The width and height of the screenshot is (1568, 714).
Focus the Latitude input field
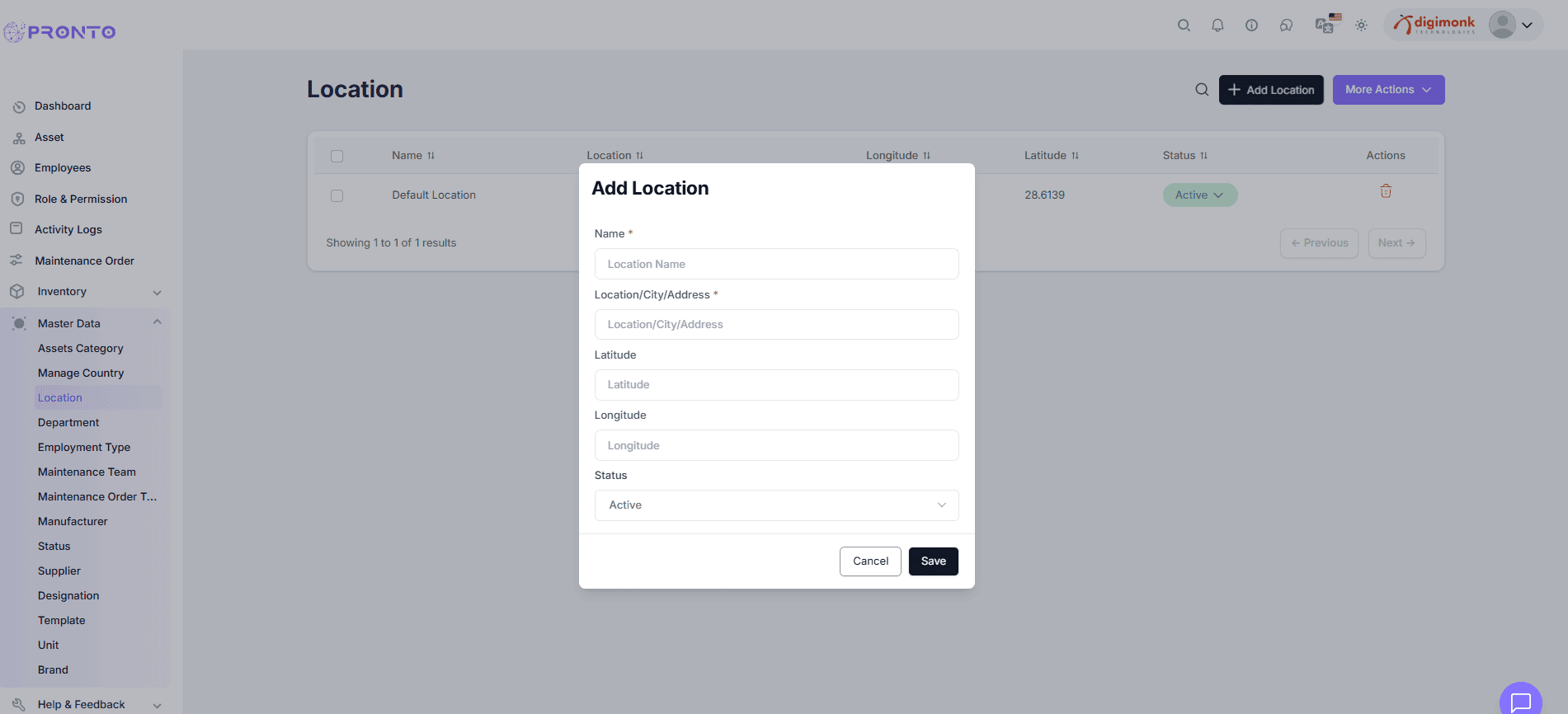click(x=776, y=385)
